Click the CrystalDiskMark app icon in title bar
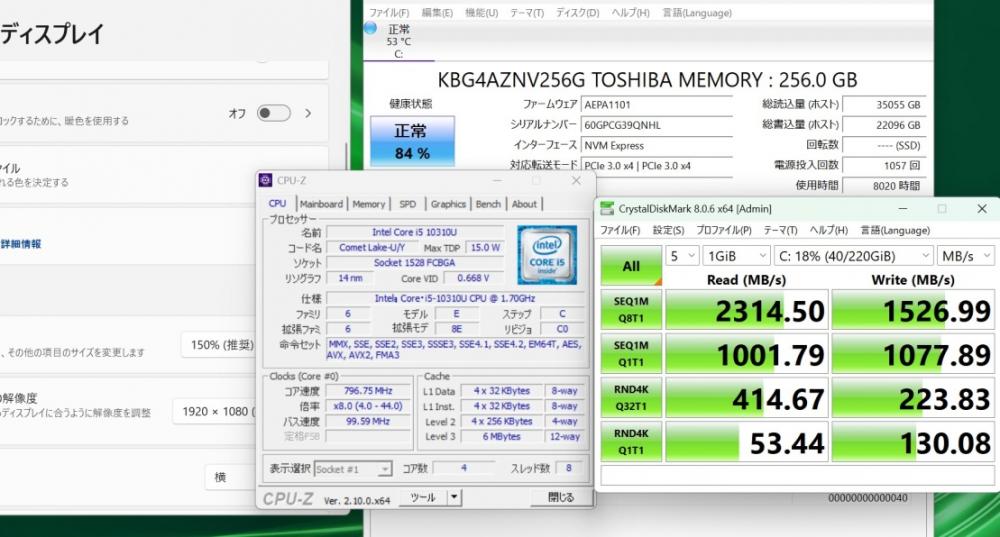This screenshot has height=537, width=1000. coord(607,209)
